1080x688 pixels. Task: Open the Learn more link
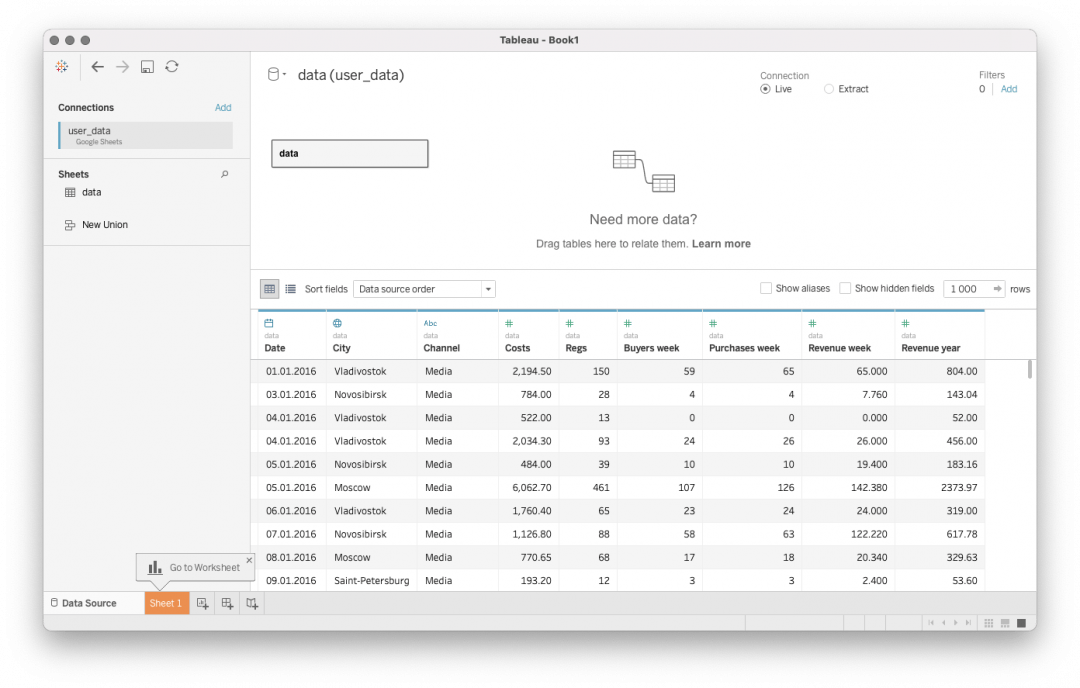(x=721, y=244)
